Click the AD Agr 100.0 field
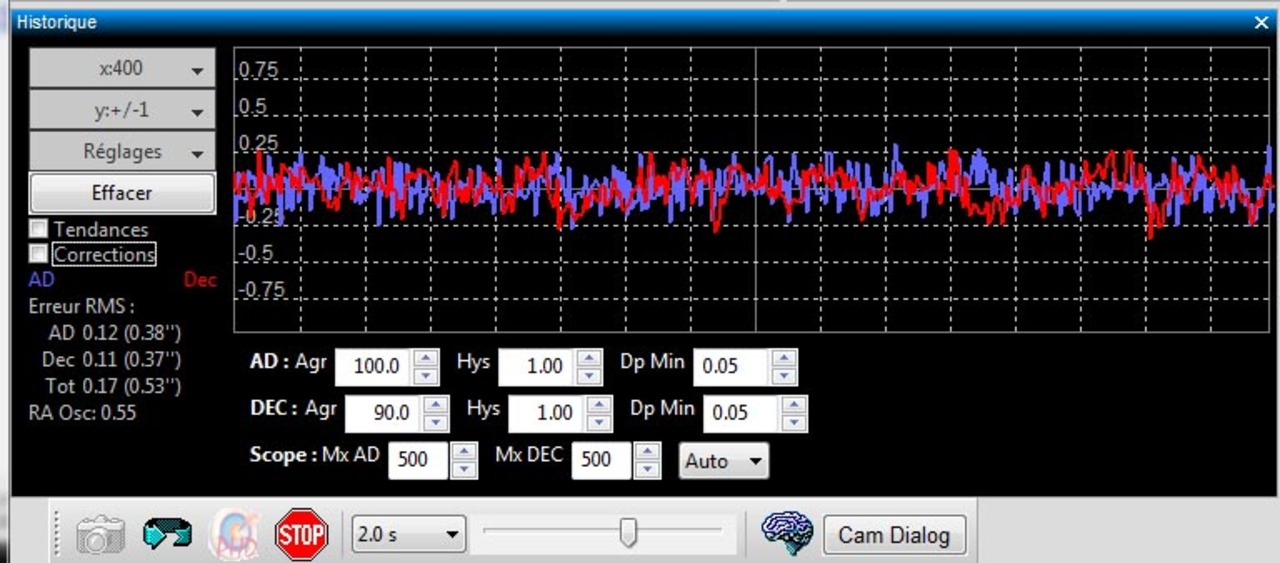Image resolution: width=1280 pixels, height=563 pixels. [x=375, y=366]
